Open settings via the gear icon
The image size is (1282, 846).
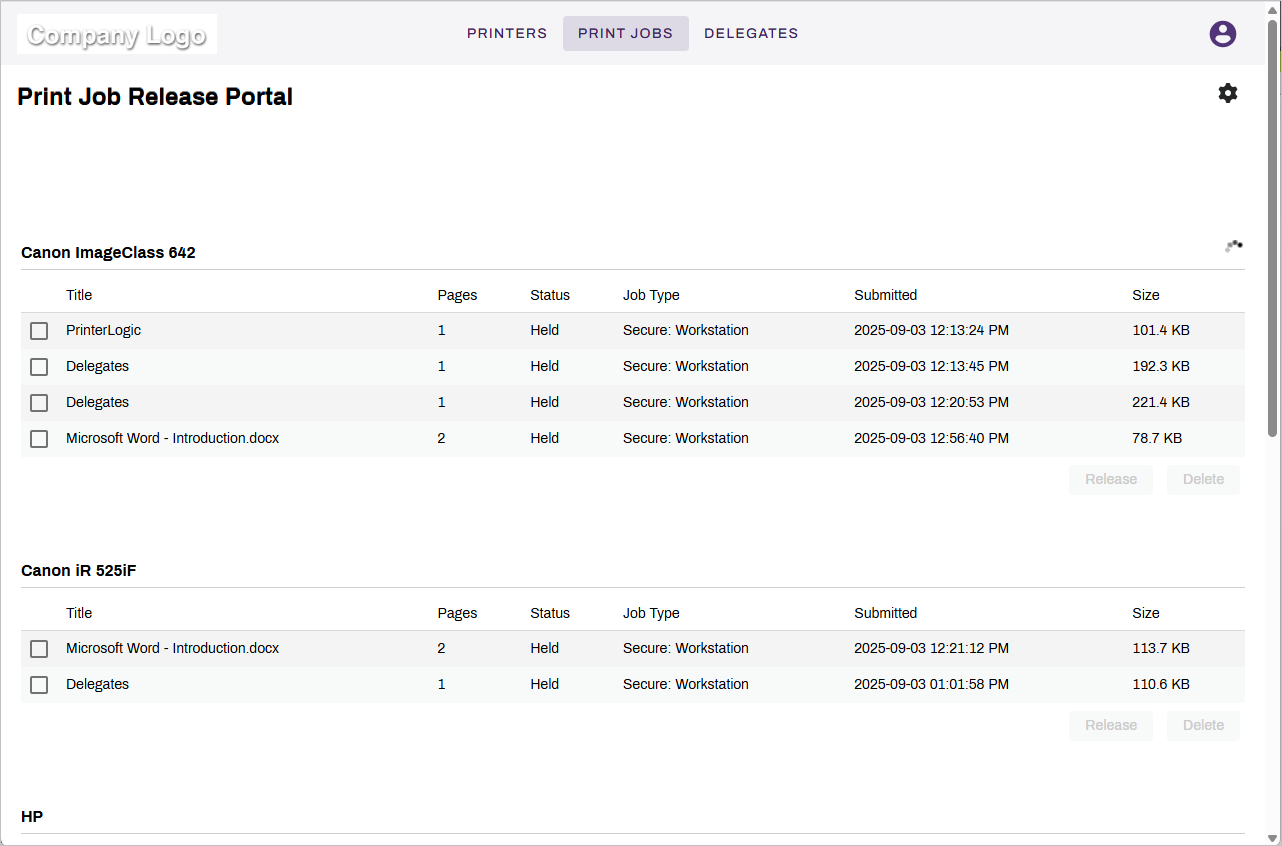pos(1228,93)
